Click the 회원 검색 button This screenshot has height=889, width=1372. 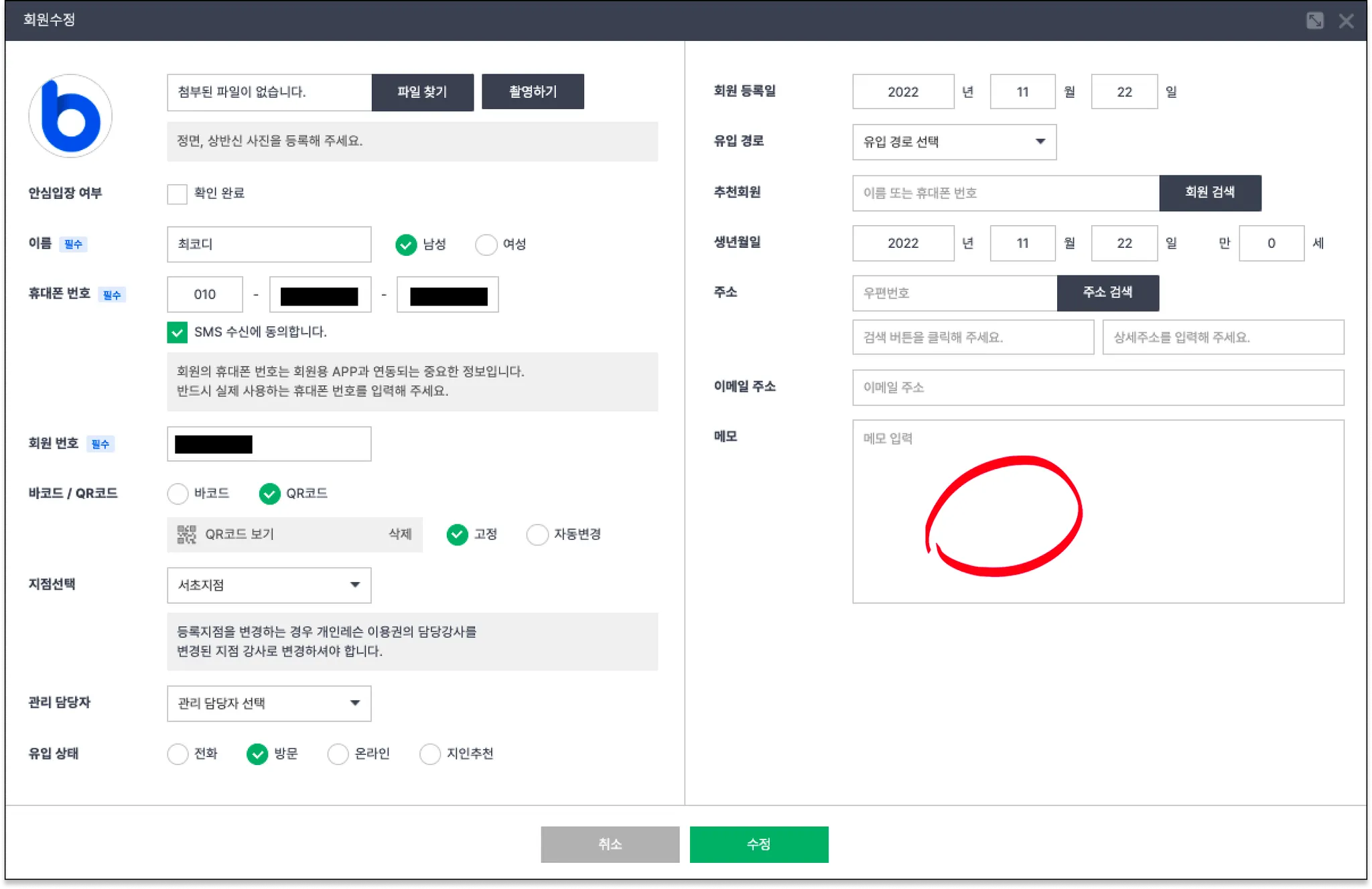point(1209,193)
